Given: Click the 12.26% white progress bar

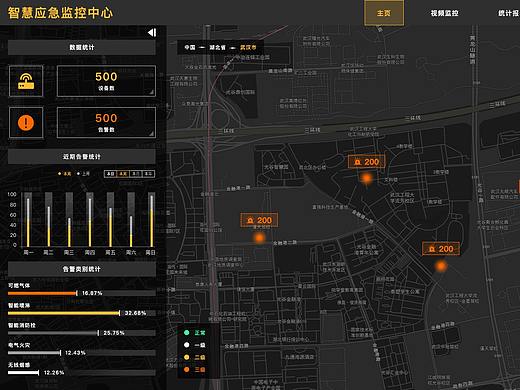Looking at the screenshot, I should pyautogui.click(x=82, y=372).
